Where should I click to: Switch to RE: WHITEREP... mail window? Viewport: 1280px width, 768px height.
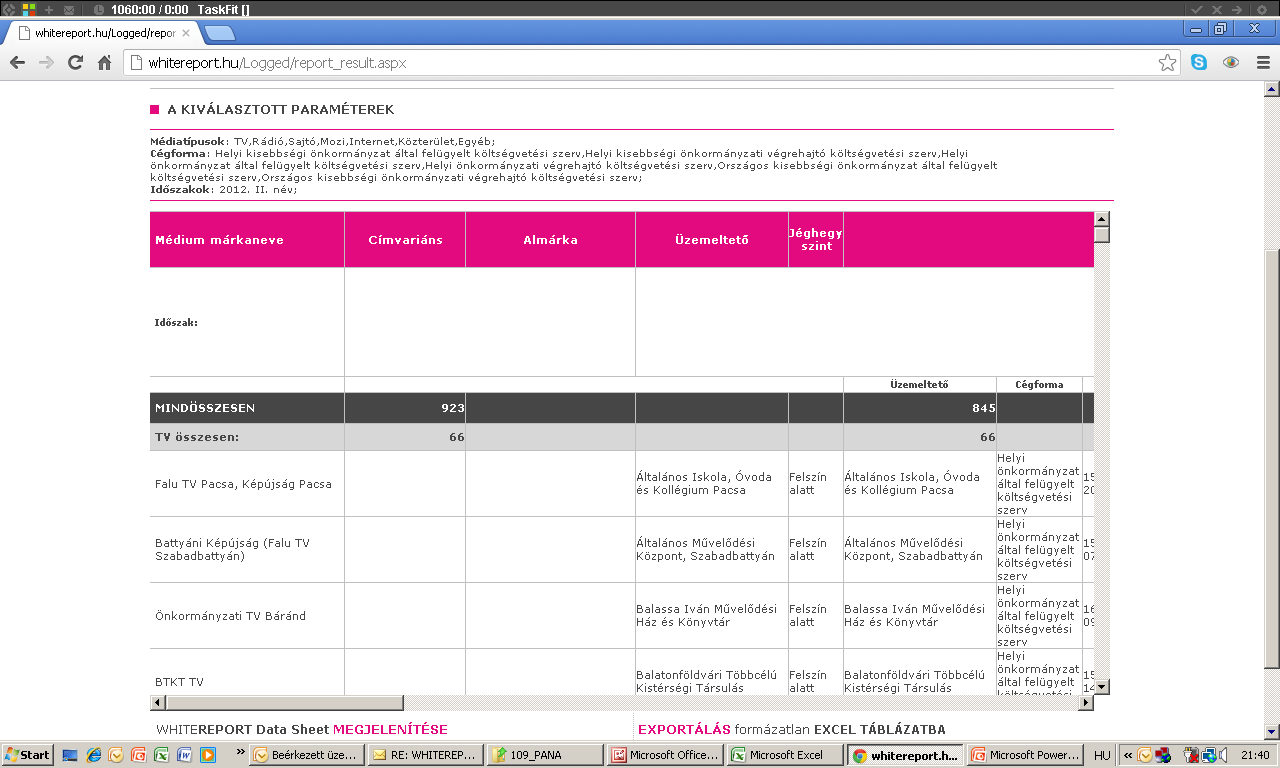click(x=426, y=755)
